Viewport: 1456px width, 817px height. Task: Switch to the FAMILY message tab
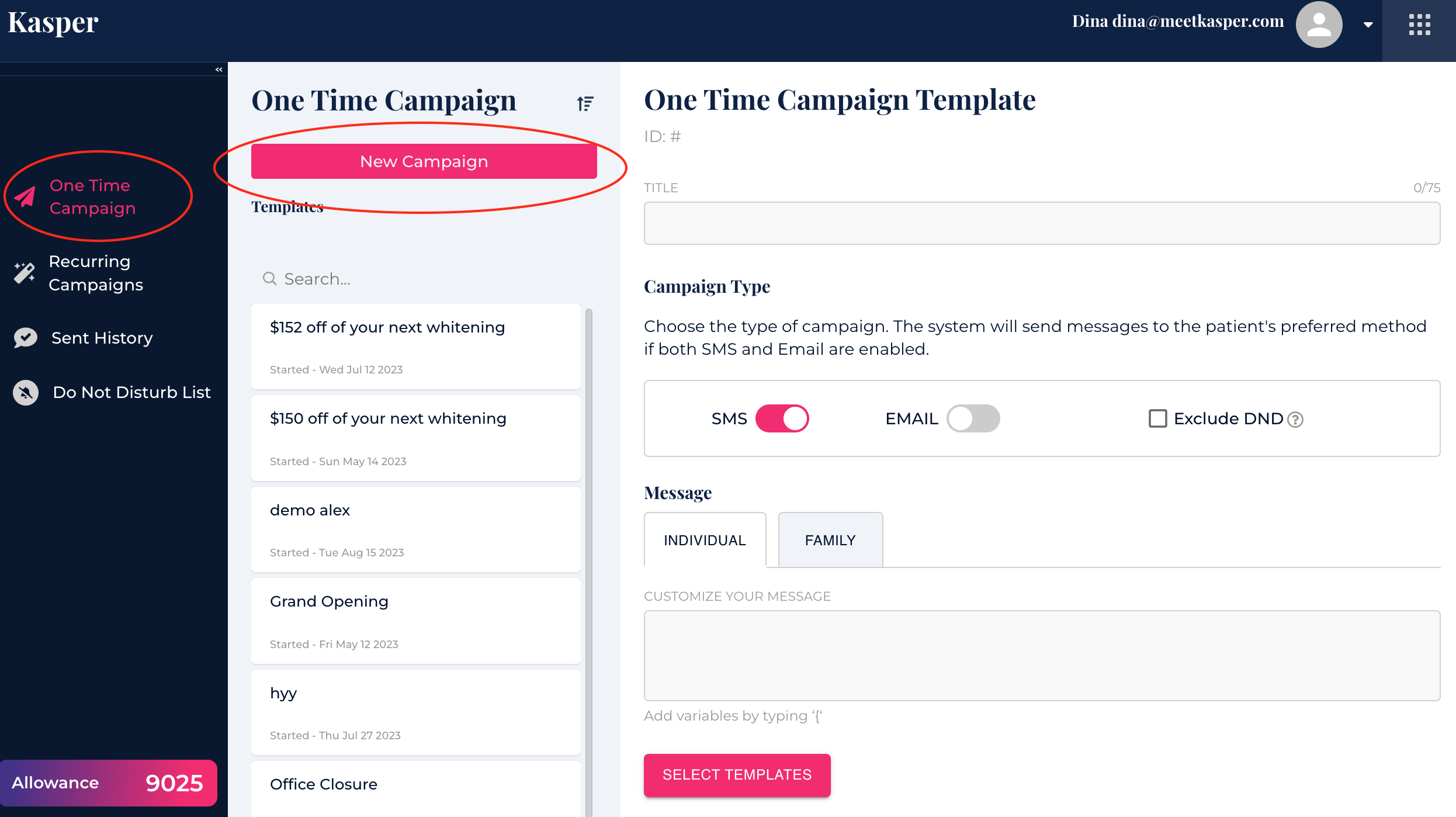[x=830, y=540]
